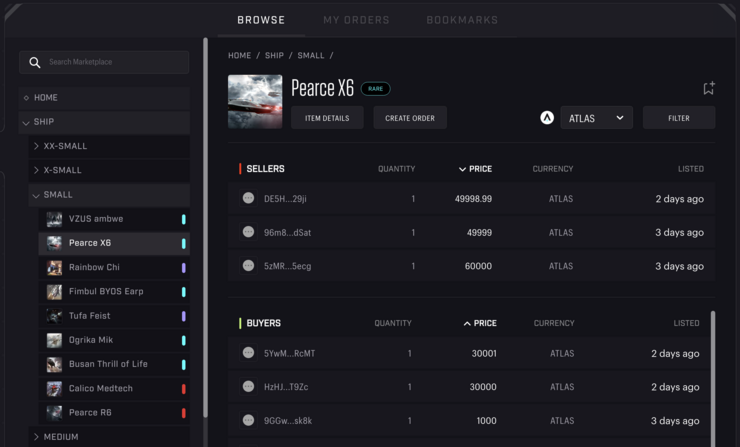Viewport: 740px width, 447px height.
Task: Open ITEM DETAILS
Action: point(327,118)
